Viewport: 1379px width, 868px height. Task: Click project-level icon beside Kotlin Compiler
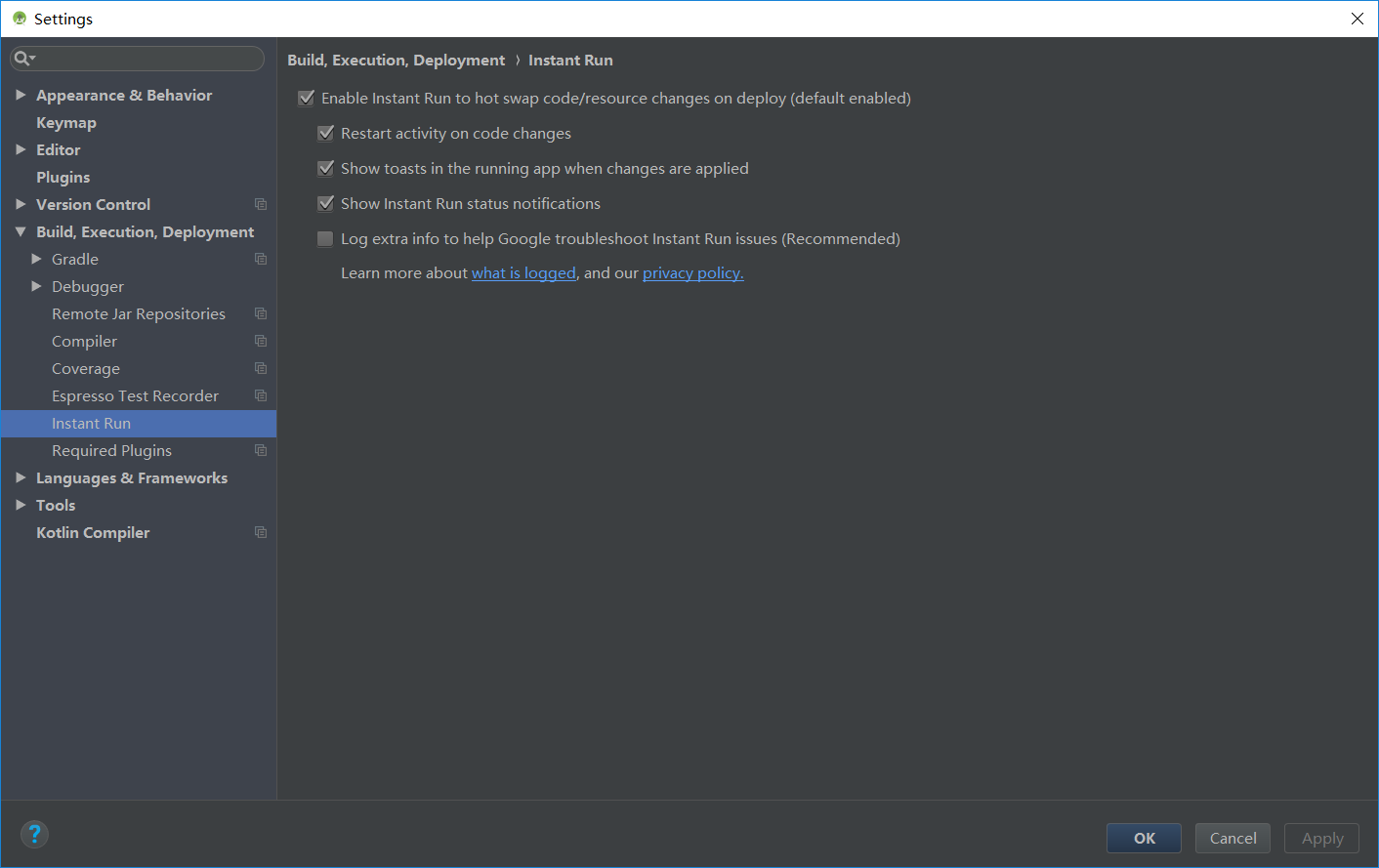(x=261, y=532)
